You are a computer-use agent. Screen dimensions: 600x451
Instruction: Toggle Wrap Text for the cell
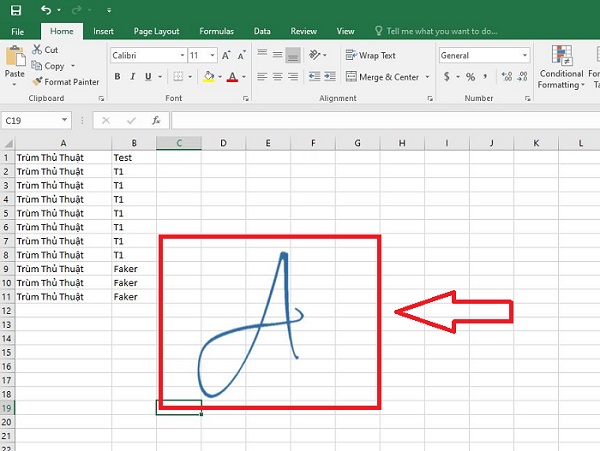click(x=370, y=55)
